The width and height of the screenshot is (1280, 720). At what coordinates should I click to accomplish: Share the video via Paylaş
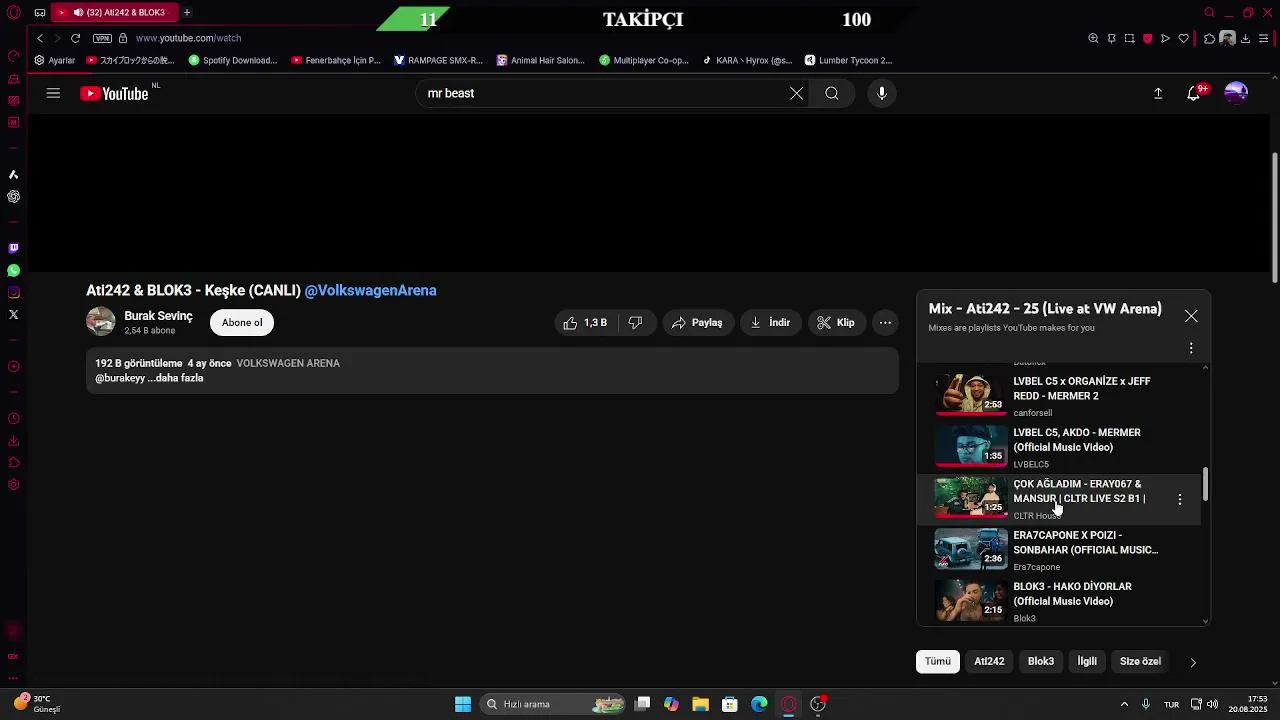pos(696,322)
